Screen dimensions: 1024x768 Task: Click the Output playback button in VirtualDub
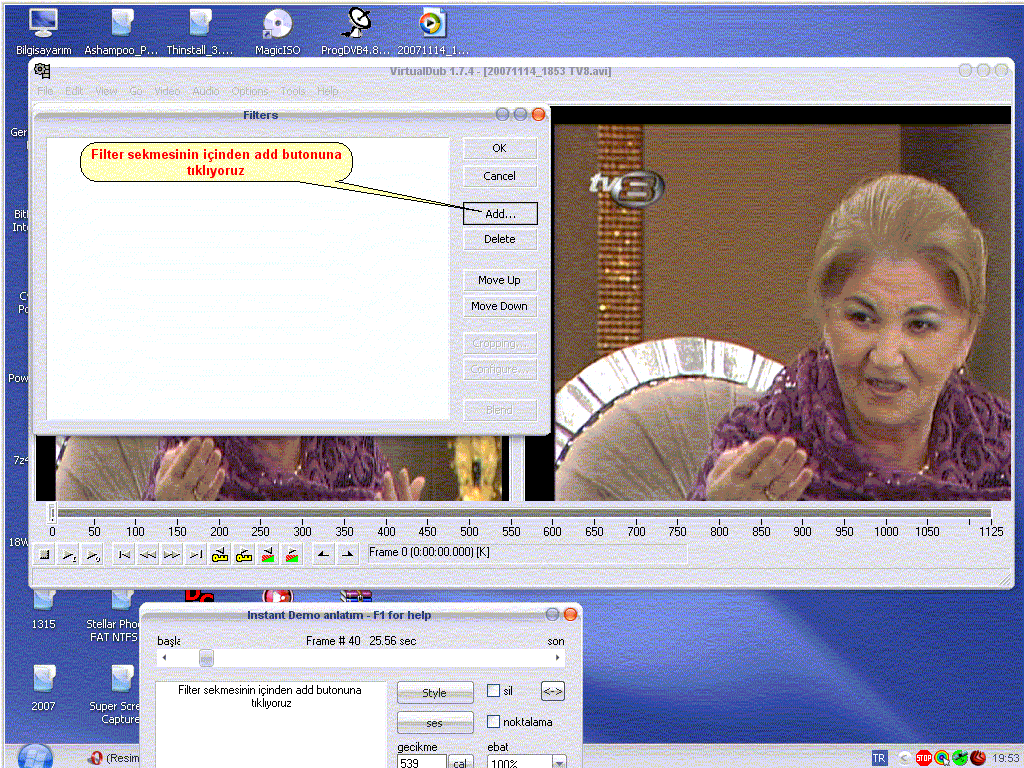(93, 555)
